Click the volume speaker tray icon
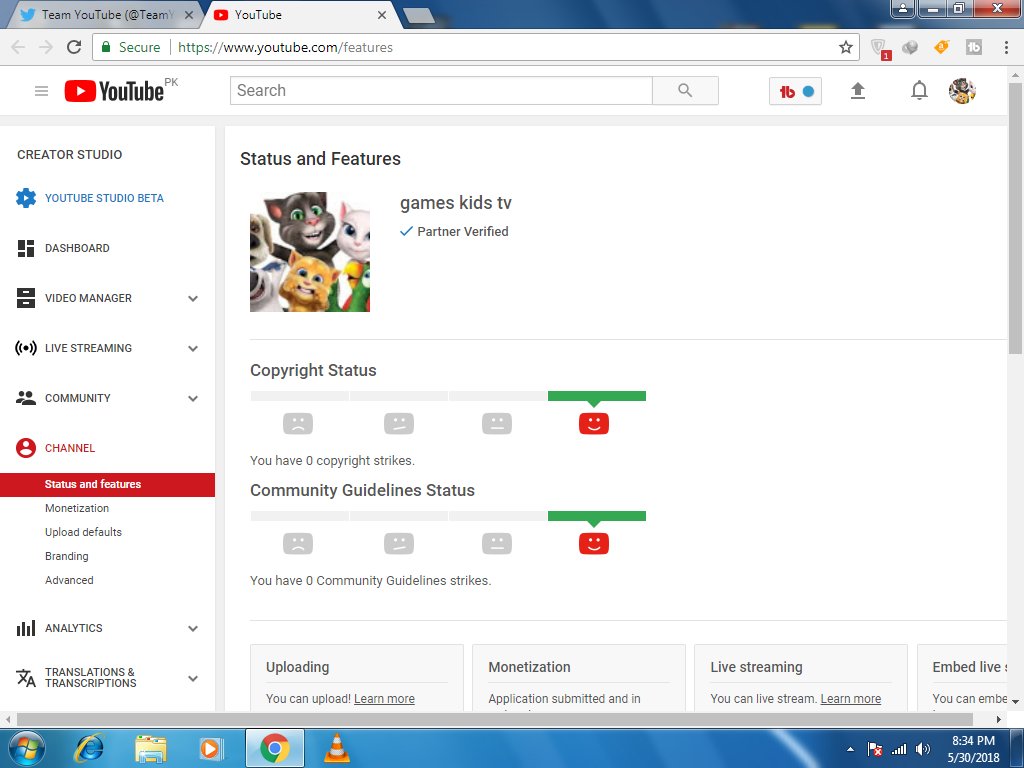 923,749
